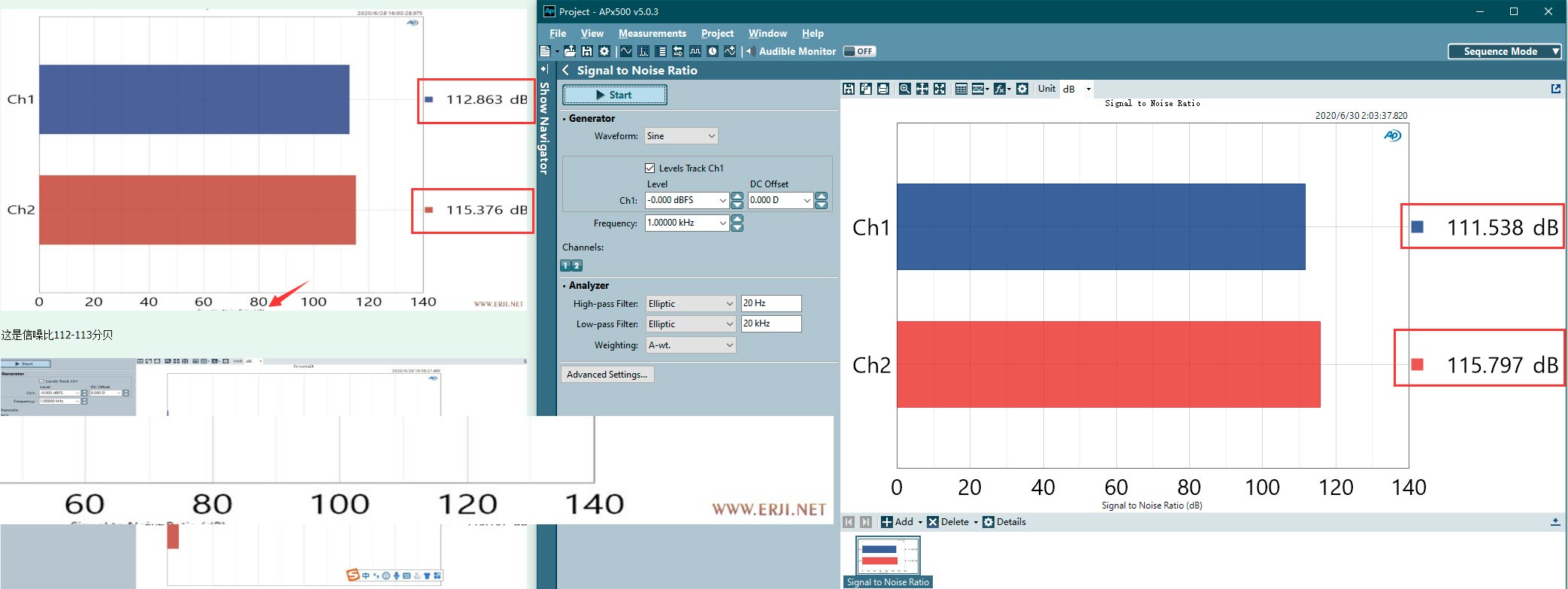Click the add measurement waveform-plus icon
The width and height of the screenshot is (1568, 589).
pyautogui.click(x=730, y=51)
